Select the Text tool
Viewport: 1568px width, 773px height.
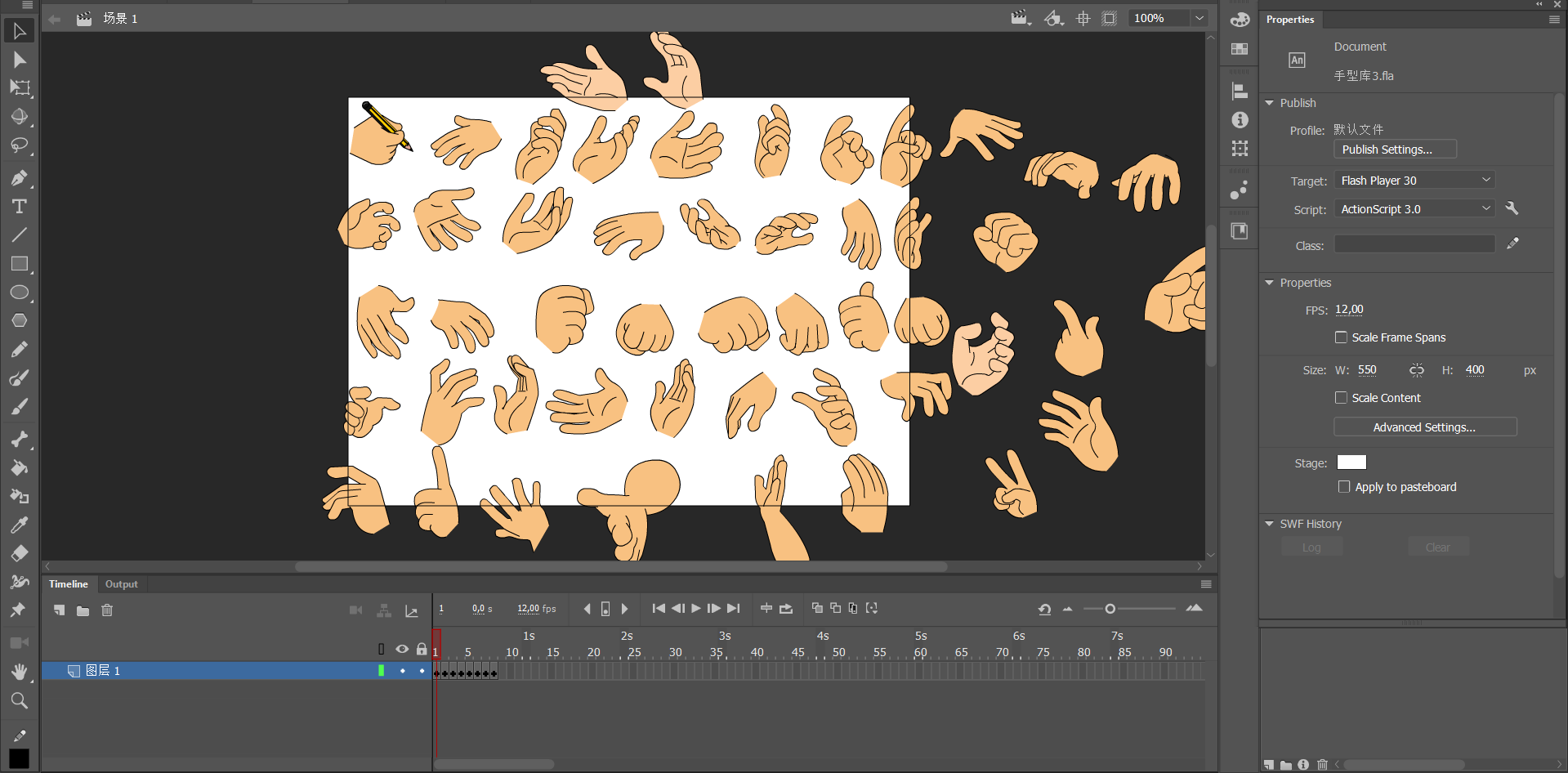coord(19,207)
